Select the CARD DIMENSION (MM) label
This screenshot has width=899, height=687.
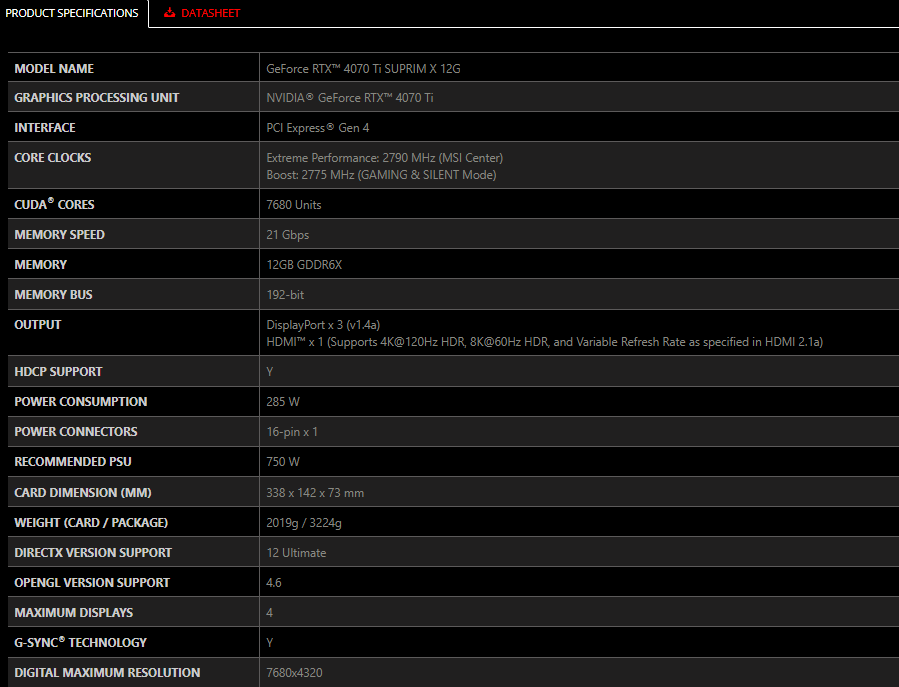pyautogui.click(x=83, y=493)
